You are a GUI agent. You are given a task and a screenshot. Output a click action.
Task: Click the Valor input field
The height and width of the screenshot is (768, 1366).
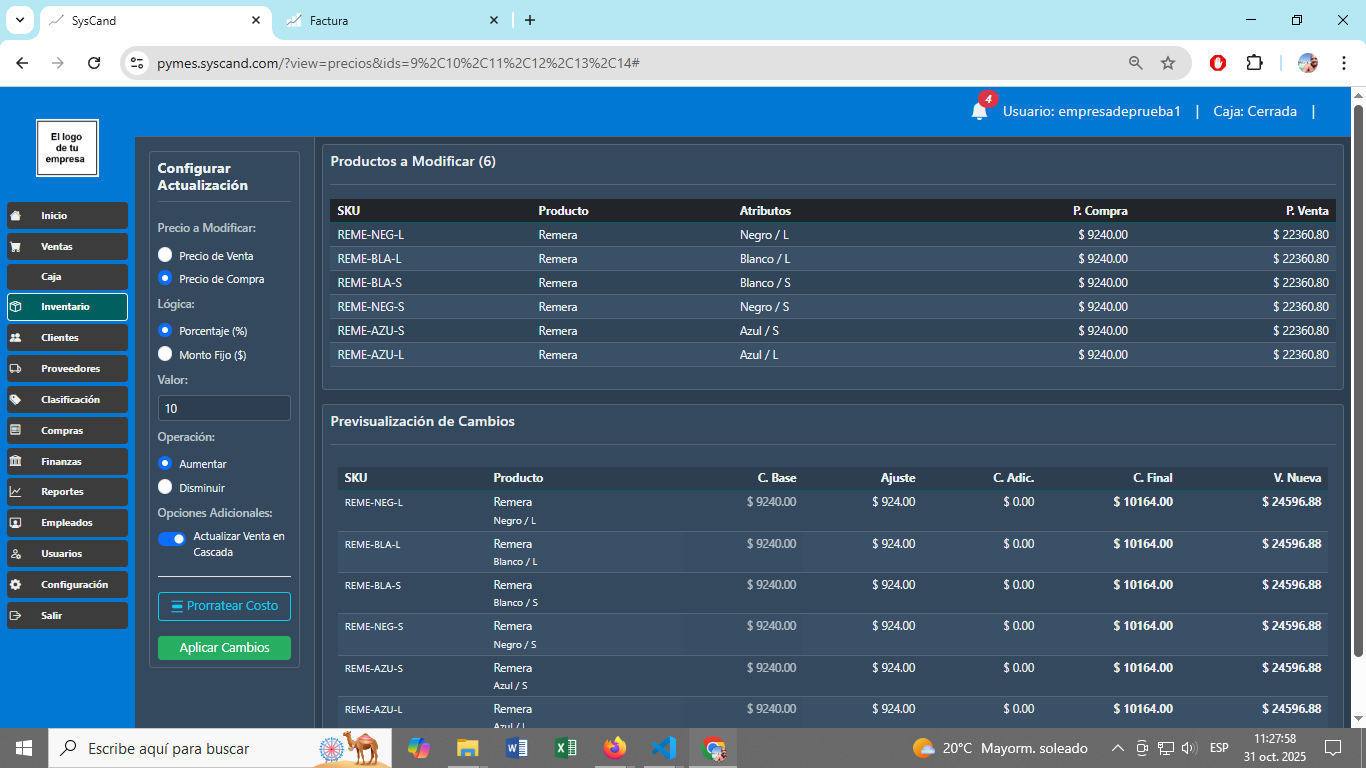click(224, 408)
